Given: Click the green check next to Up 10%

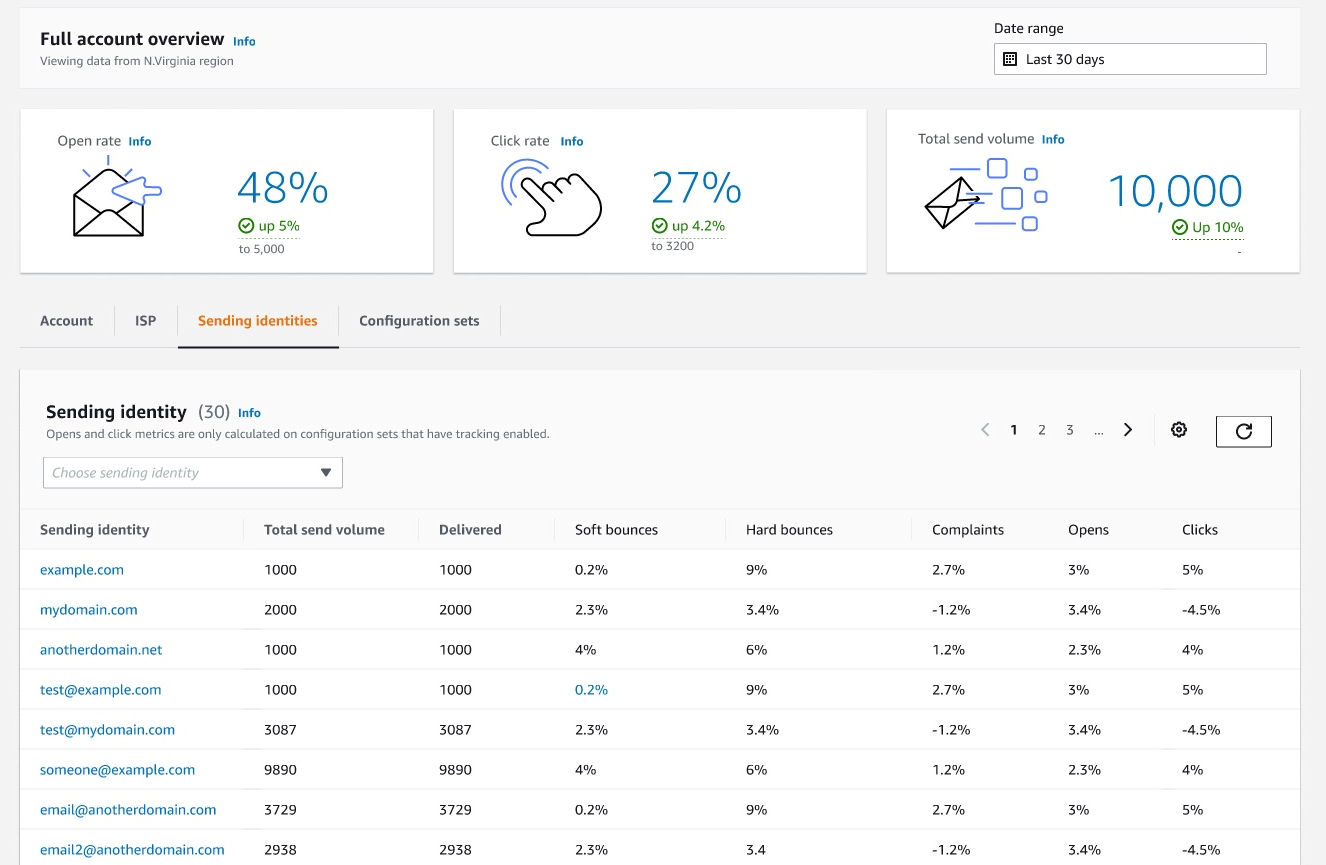Looking at the screenshot, I should pyautogui.click(x=1180, y=227).
